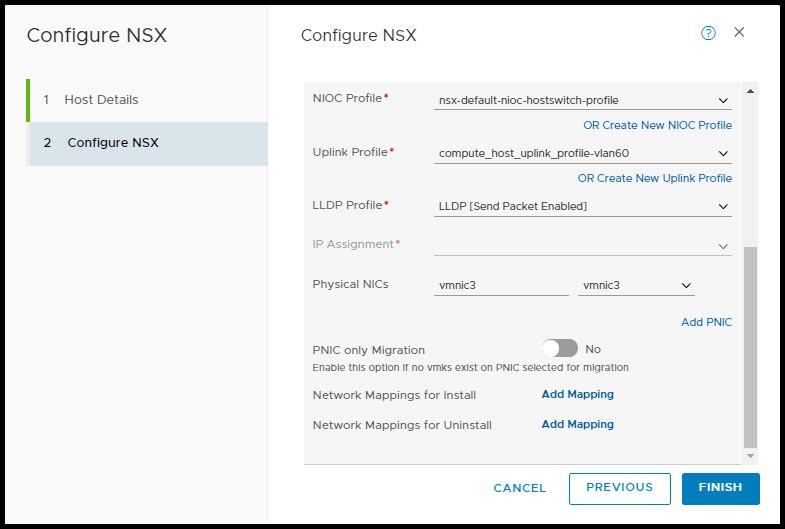Screen dimensions: 785x529
Task: Click the Add PNIC link
Action: point(706,322)
